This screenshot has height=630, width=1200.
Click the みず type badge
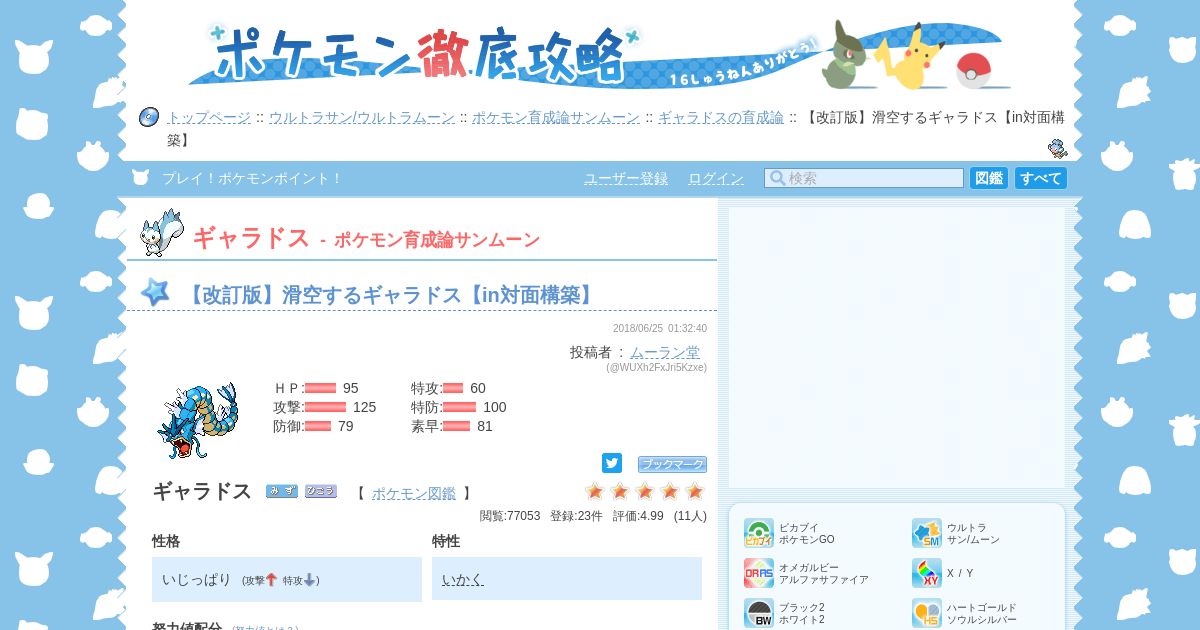coord(282,491)
